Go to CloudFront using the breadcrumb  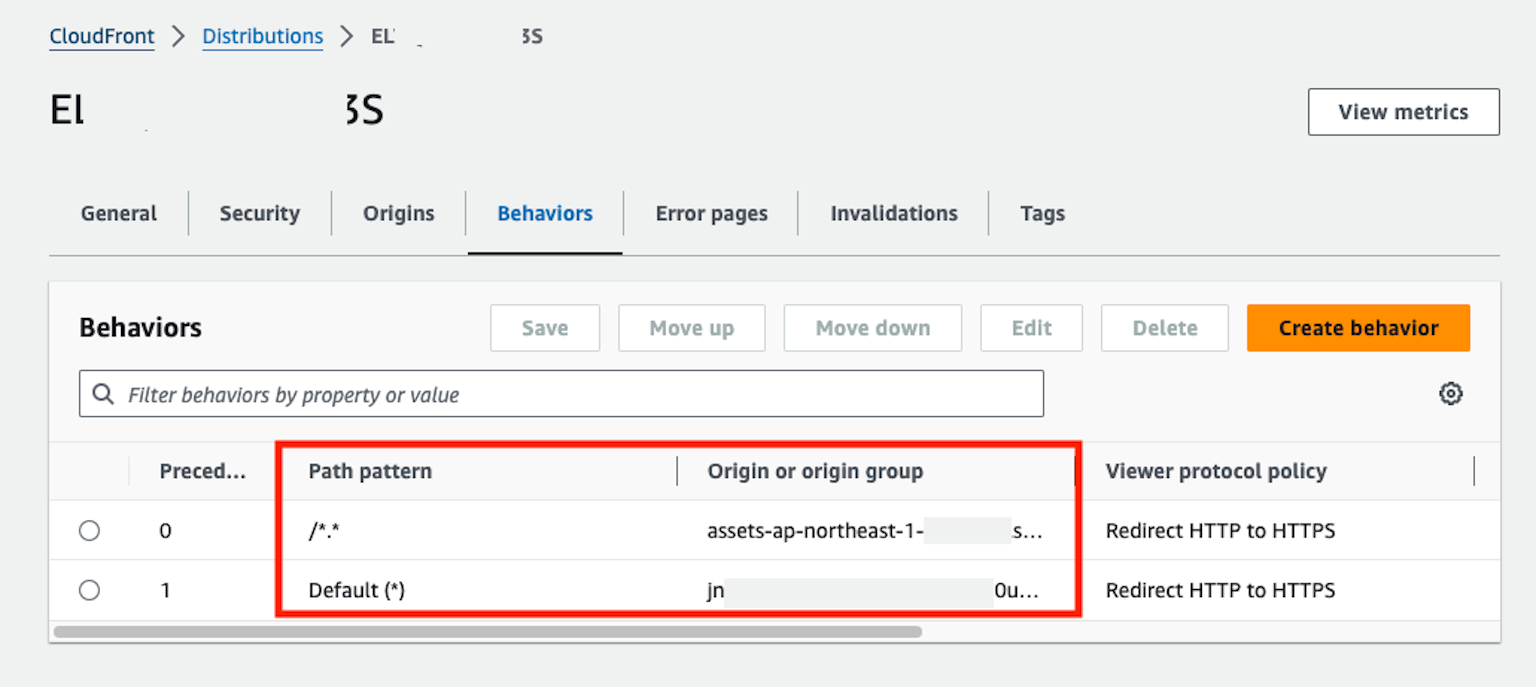(101, 36)
